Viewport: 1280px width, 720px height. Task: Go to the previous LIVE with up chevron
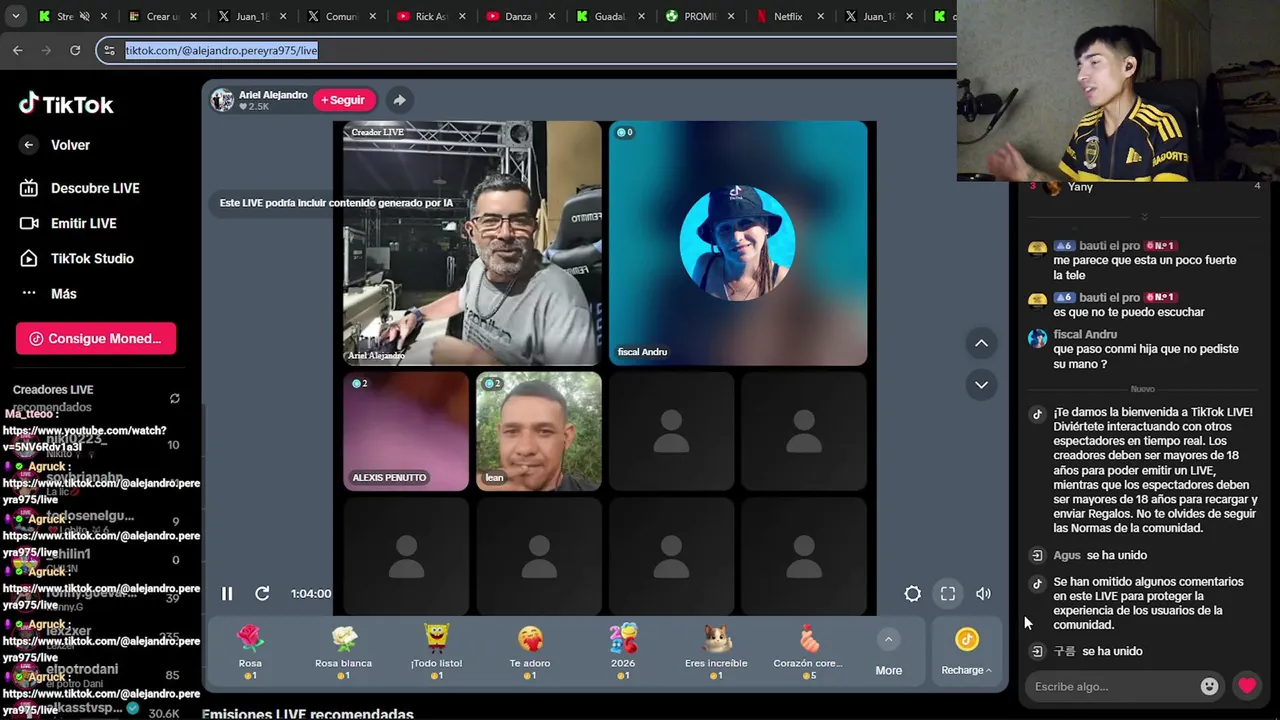click(981, 343)
